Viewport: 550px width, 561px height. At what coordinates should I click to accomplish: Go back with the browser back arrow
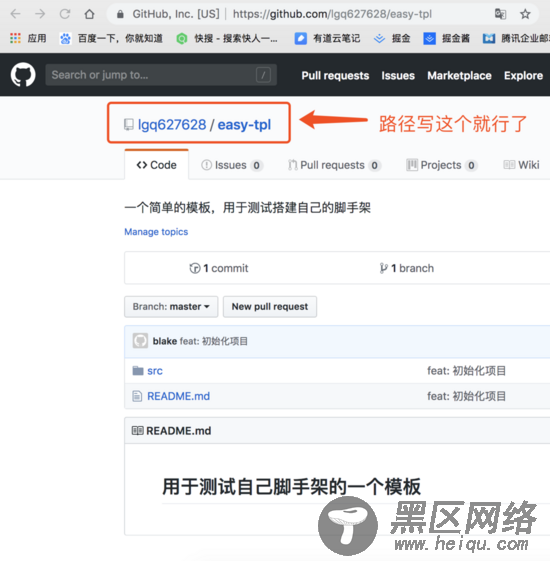click(15, 14)
